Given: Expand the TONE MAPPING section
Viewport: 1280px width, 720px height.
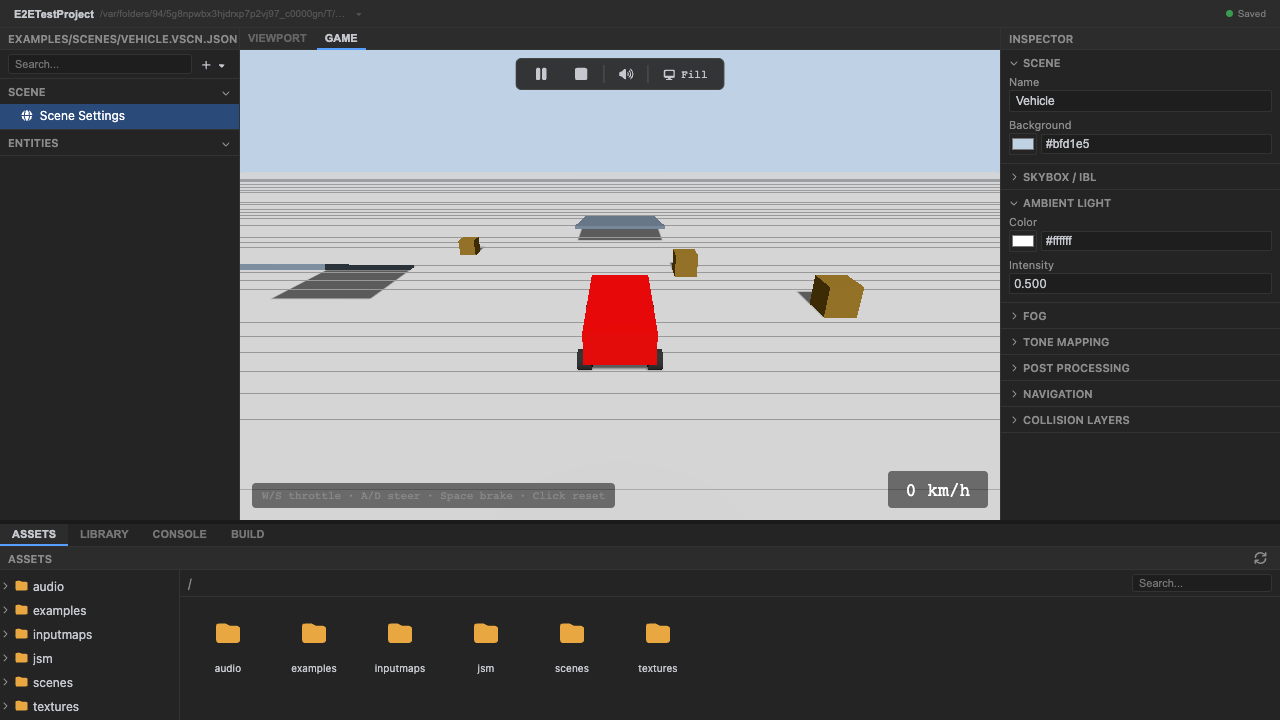Looking at the screenshot, I should point(1015,342).
